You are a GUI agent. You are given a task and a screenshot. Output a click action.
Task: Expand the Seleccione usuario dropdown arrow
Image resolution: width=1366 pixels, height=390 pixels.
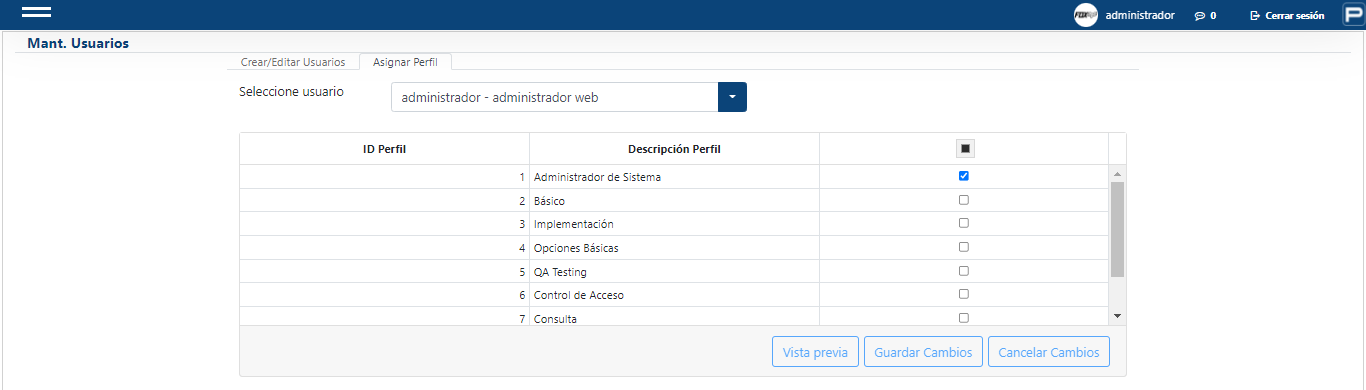[732, 97]
